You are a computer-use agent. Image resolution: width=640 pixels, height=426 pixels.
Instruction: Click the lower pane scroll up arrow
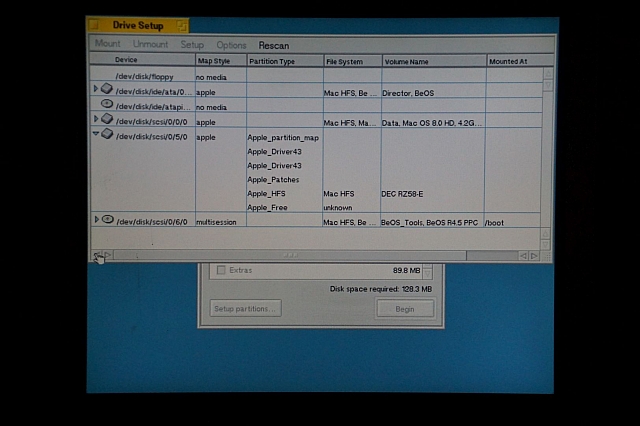pos(545,234)
